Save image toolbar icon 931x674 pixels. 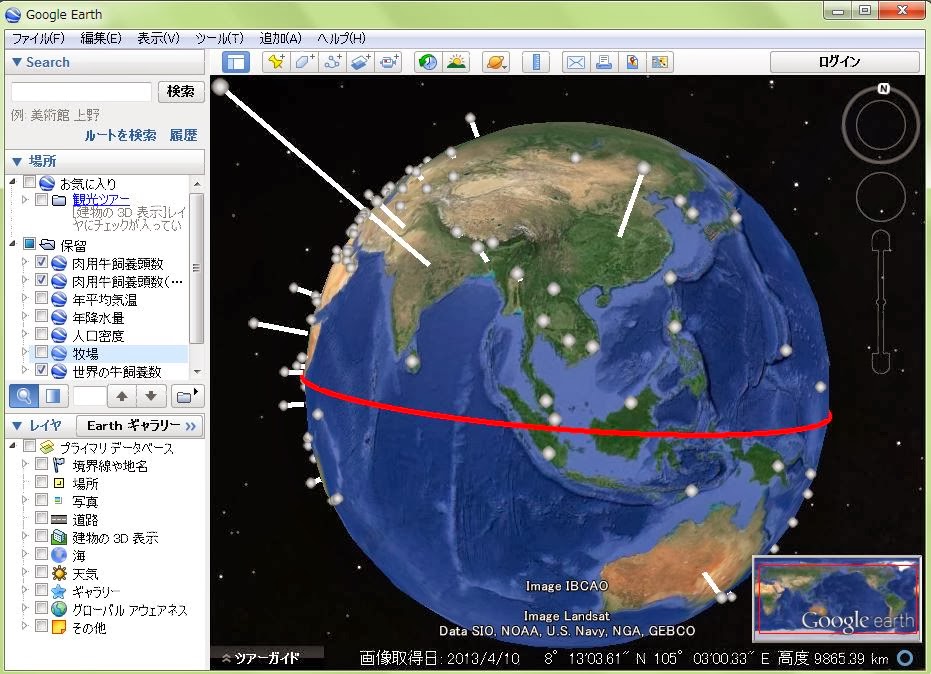660,62
